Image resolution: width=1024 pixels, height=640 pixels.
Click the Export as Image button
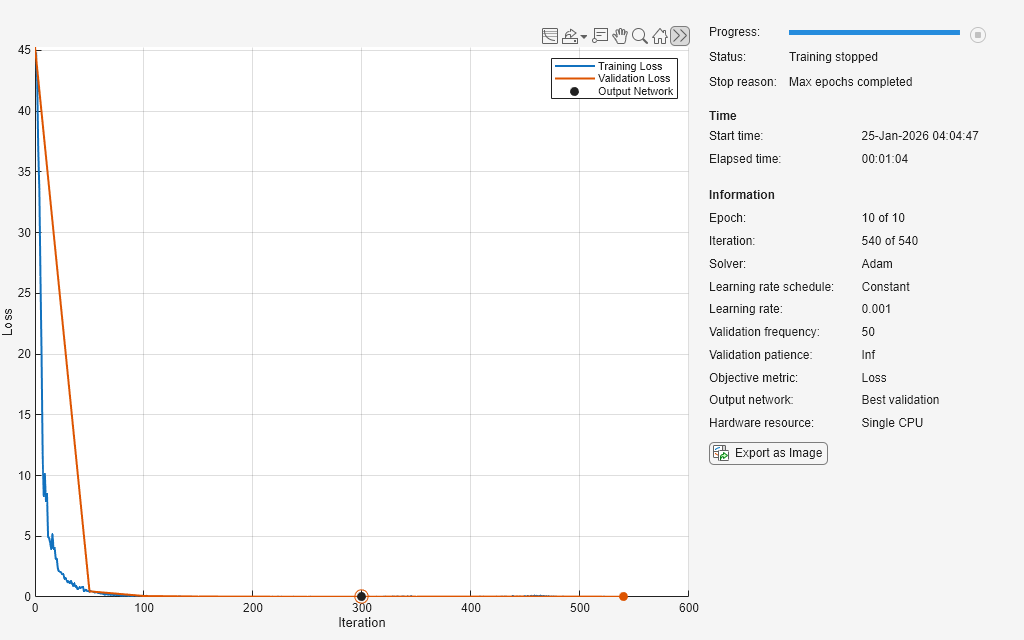(768, 453)
